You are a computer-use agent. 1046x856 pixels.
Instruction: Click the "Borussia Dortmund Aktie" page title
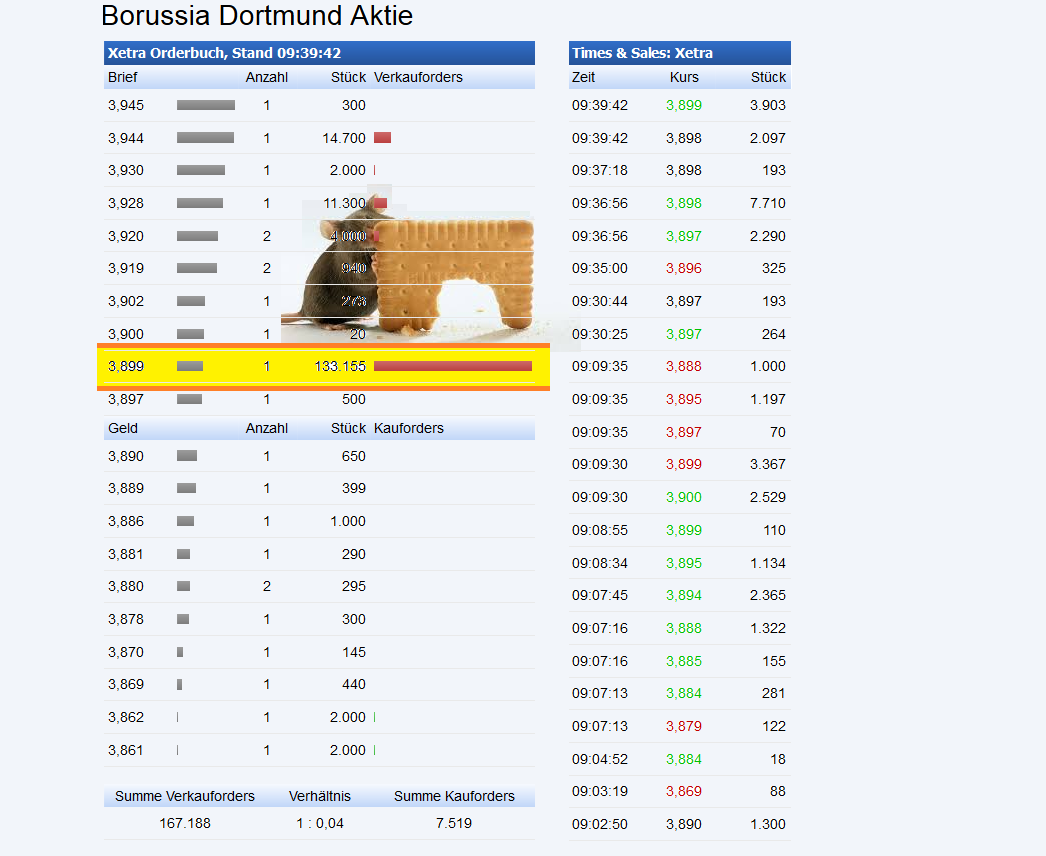point(257,16)
